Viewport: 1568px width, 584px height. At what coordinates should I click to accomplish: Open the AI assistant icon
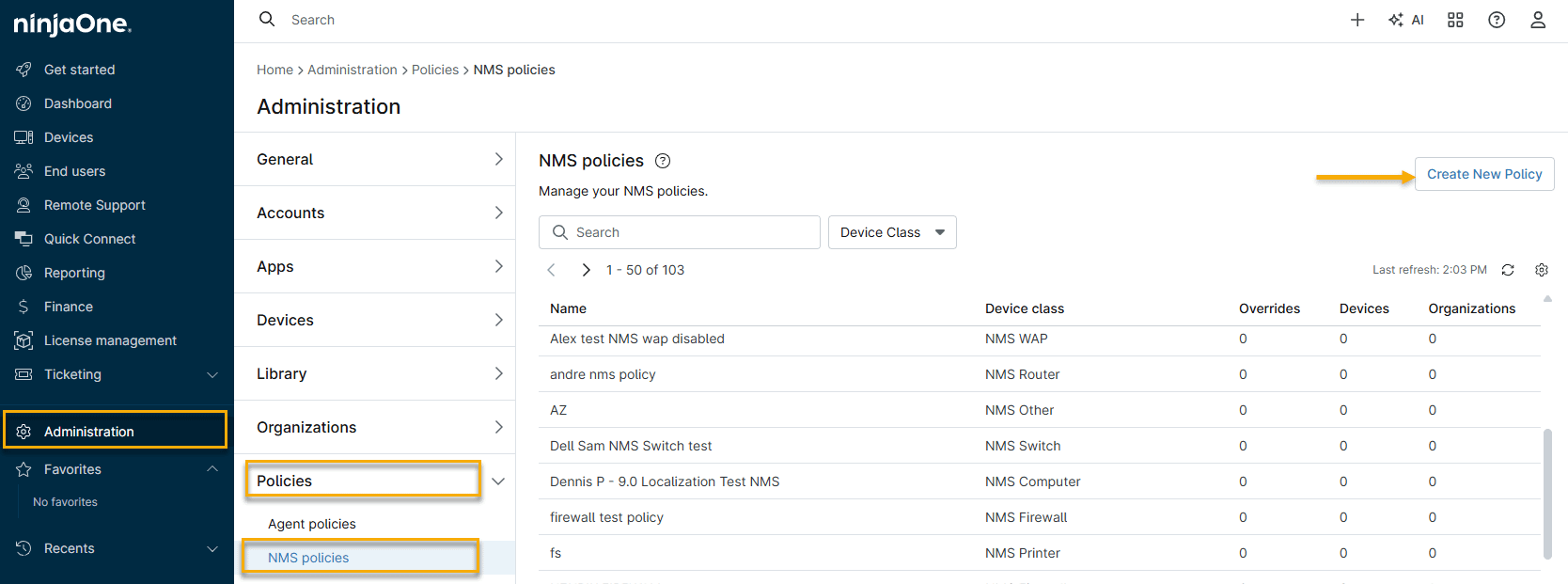point(1406,20)
